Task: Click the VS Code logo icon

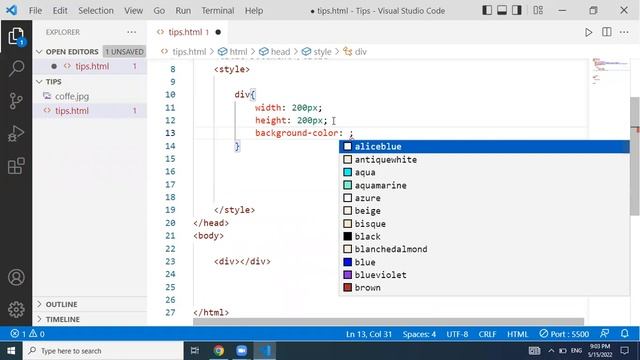Action: [x=11, y=10]
